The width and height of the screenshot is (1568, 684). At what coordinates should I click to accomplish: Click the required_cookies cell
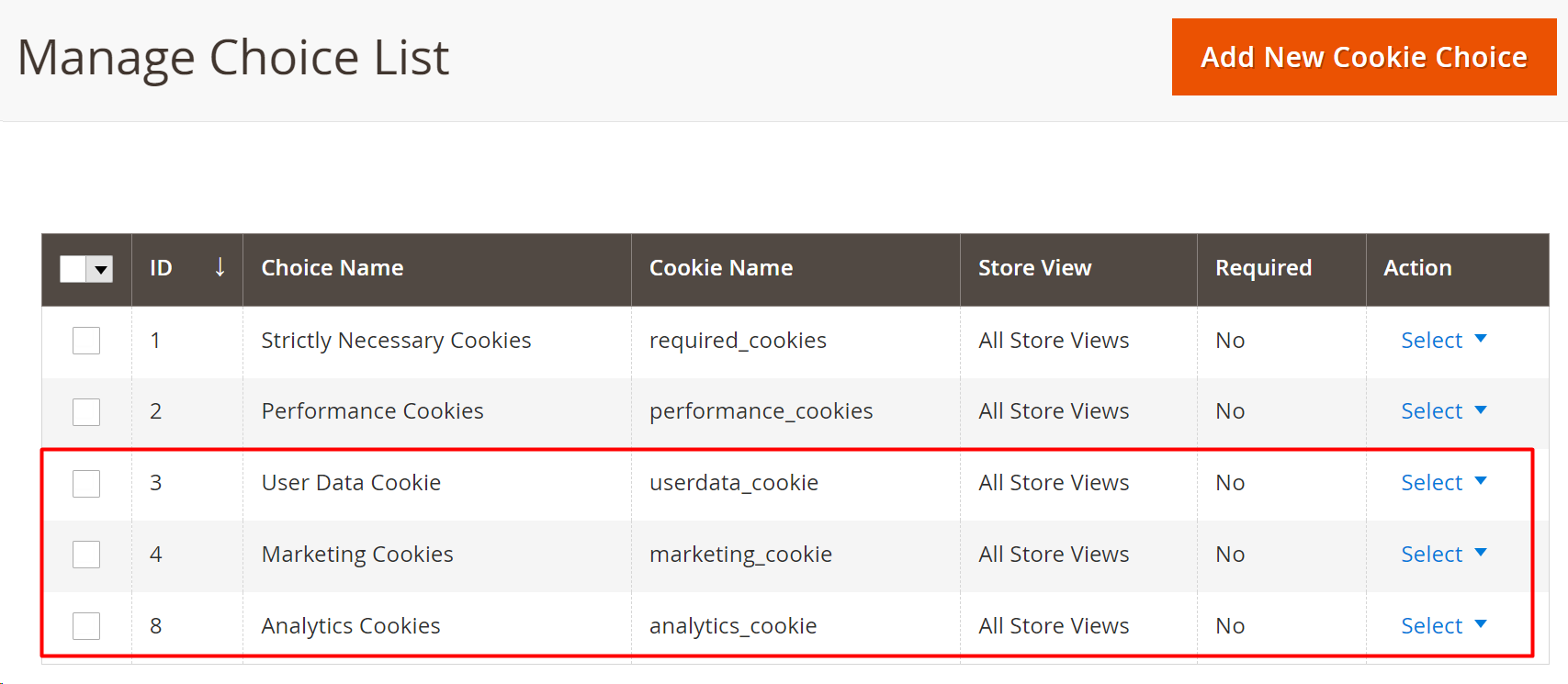pyautogui.click(x=738, y=341)
